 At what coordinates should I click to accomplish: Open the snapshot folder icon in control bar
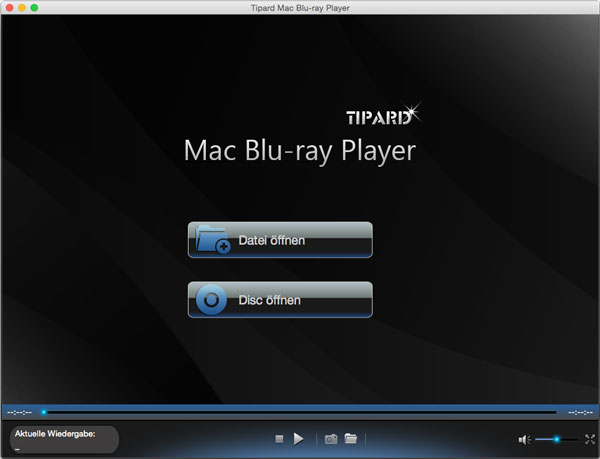(351, 438)
